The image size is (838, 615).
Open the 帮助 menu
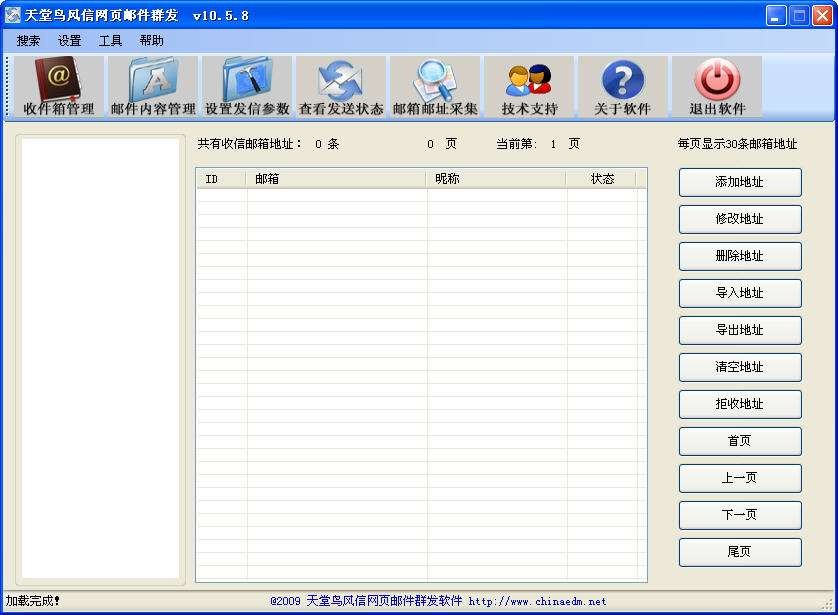[152, 41]
